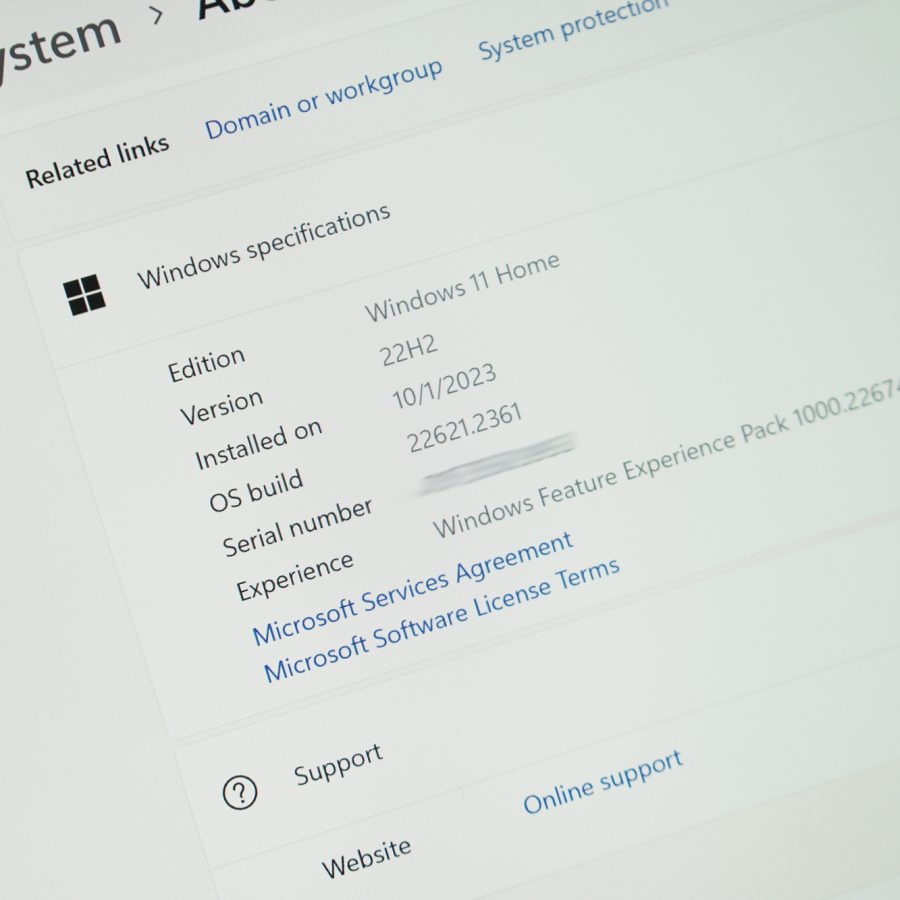Open the Domain or workgroup link
This screenshot has width=900, height=900.
click(x=324, y=99)
